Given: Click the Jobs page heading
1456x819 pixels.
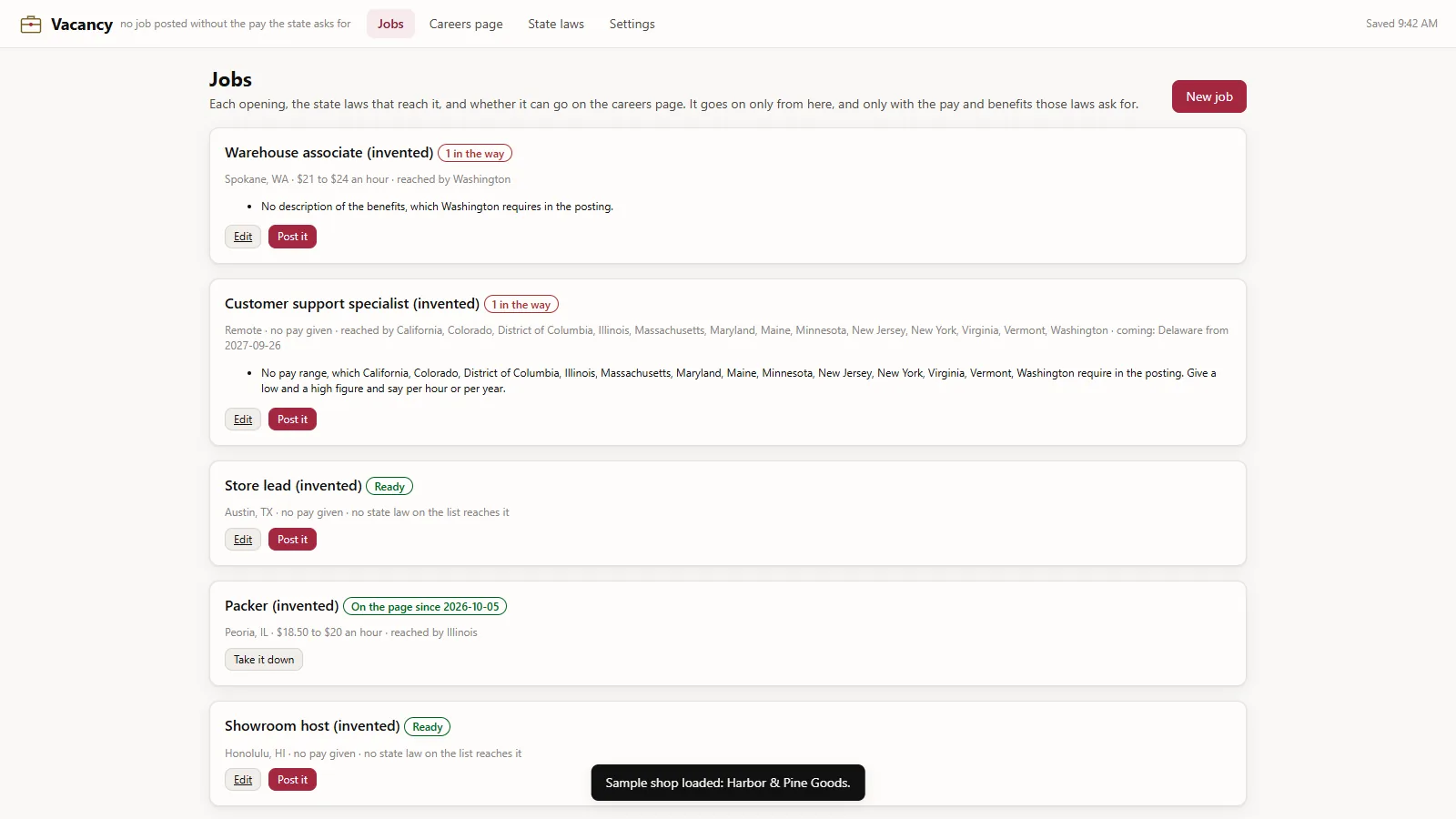Looking at the screenshot, I should tap(230, 79).
